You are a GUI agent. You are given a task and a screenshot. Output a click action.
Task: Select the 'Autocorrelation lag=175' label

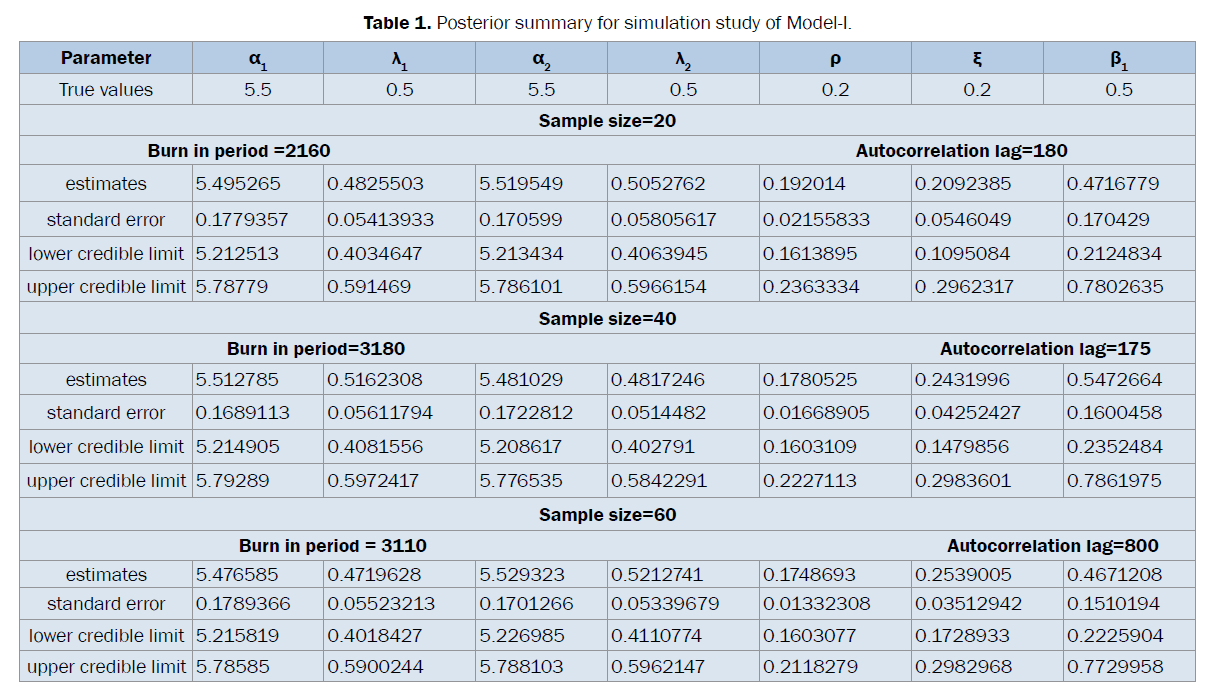[x=1045, y=349]
